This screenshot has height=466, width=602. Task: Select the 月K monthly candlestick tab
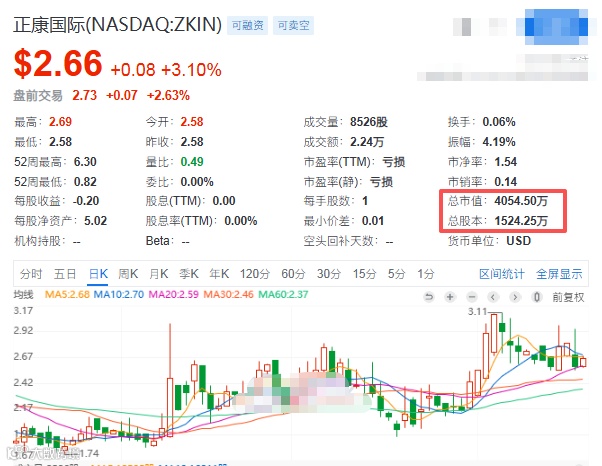click(159, 274)
